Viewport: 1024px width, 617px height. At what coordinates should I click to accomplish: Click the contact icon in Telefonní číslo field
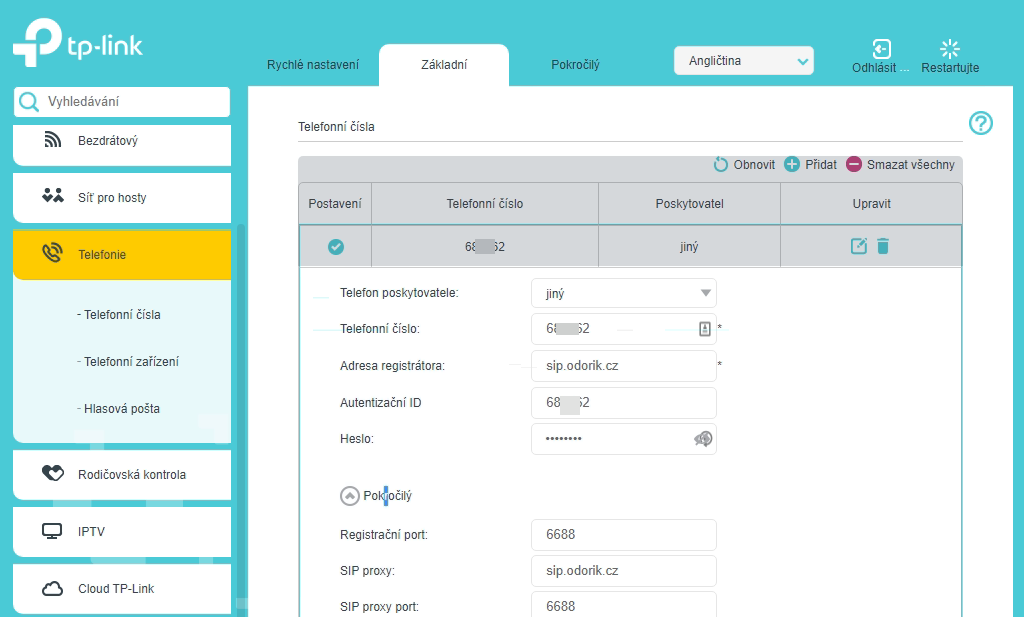point(704,328)
